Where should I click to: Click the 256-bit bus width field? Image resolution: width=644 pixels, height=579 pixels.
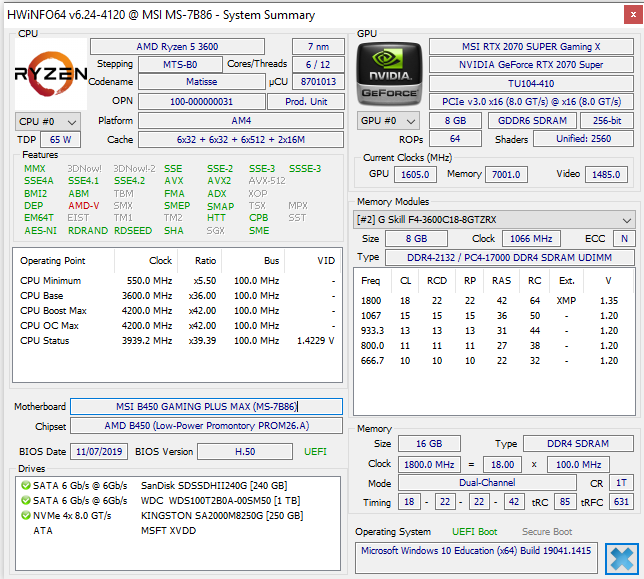607,121
